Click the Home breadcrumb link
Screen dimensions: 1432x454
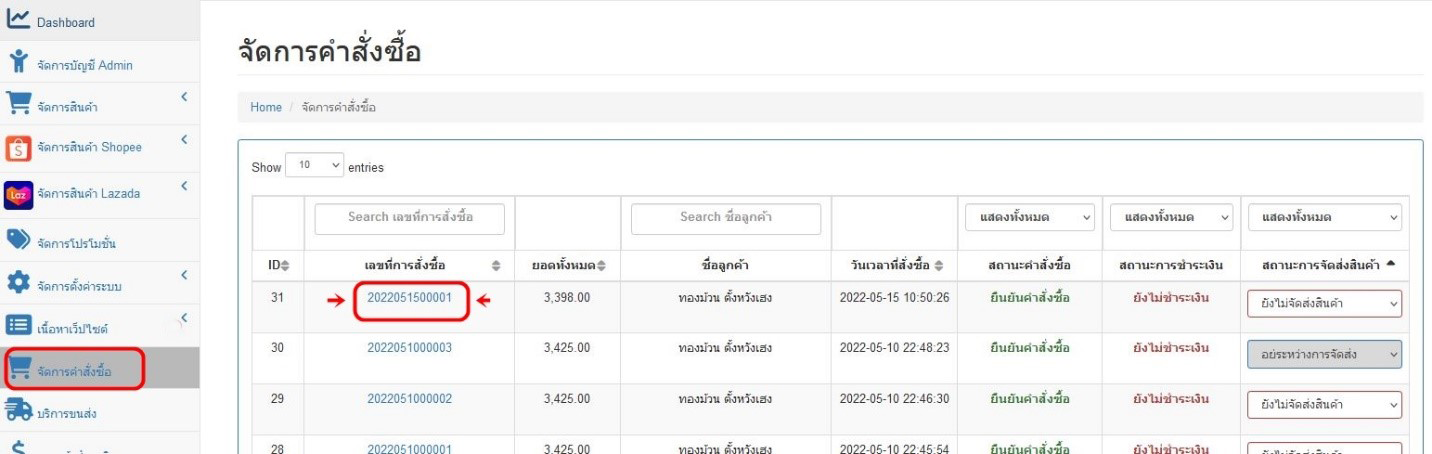coord(265,107)
